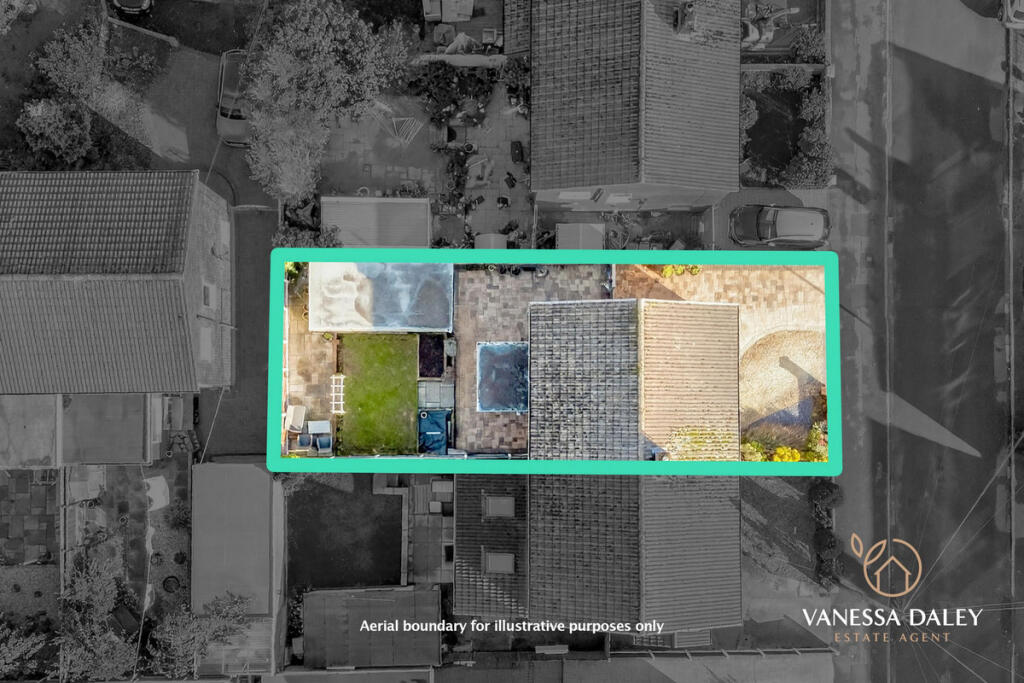Click the Vanessa Daley house leaf logo
This screenshot has height=683, width=1024.
click(x=884, y=566)
